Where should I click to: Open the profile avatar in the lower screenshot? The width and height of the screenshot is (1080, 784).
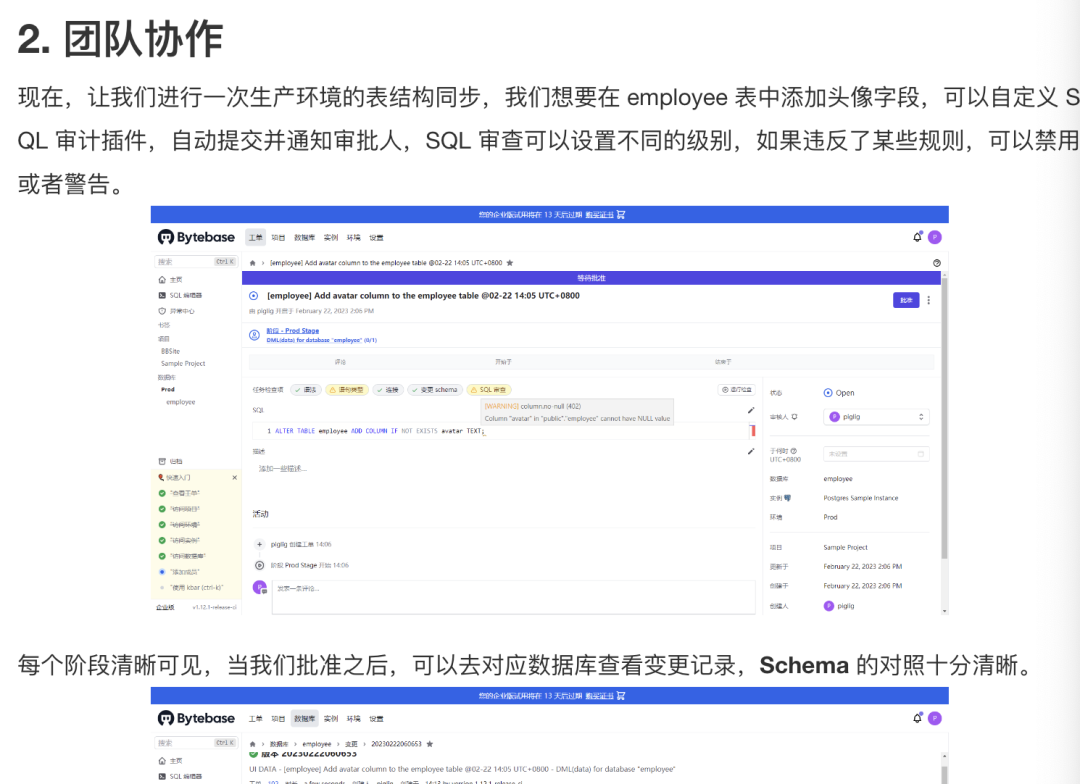click(x=935, y=718)
